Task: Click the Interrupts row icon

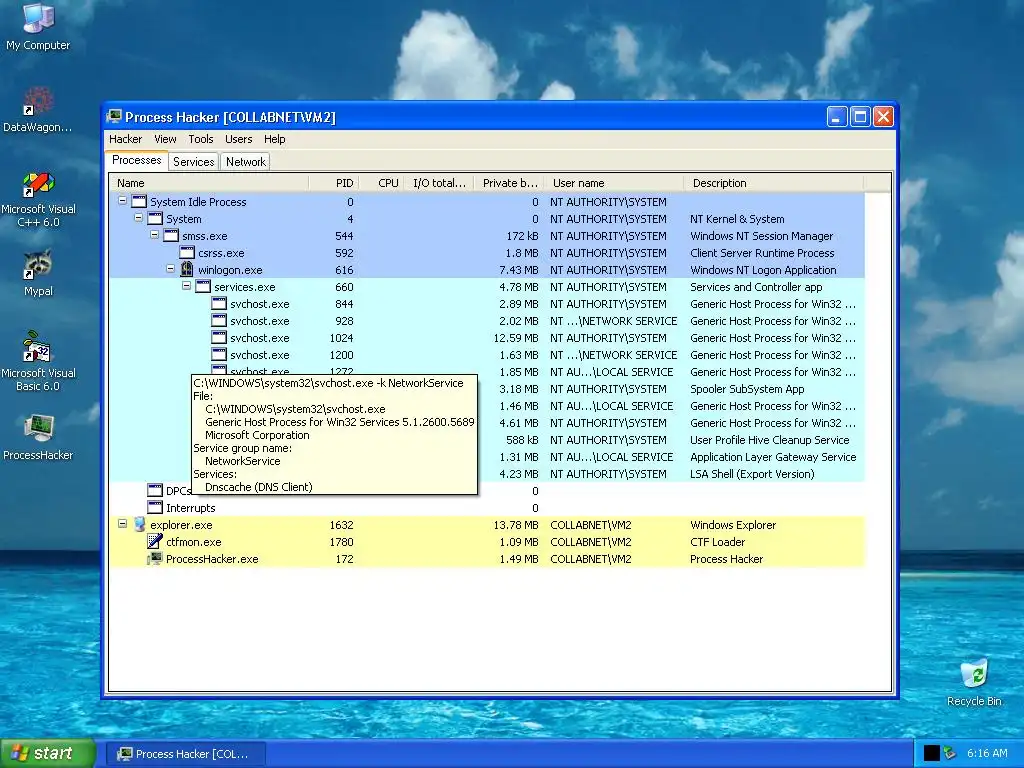Action: point(155,507)
